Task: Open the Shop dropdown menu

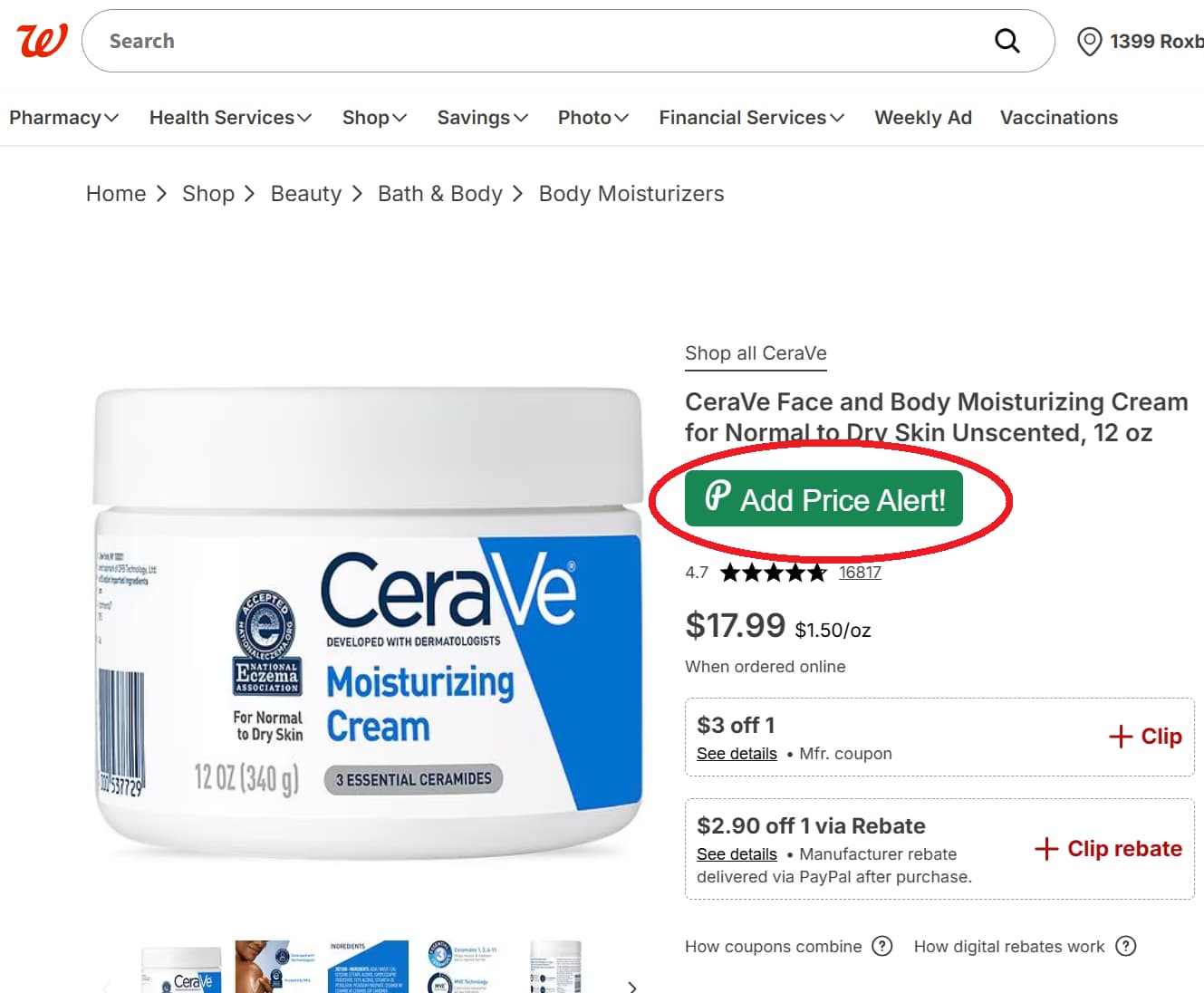Action: (373, 117)
